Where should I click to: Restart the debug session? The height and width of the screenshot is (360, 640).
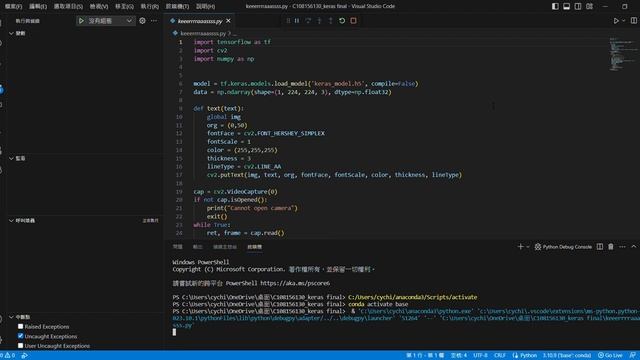pyautogui.click(x=342, y=20)
